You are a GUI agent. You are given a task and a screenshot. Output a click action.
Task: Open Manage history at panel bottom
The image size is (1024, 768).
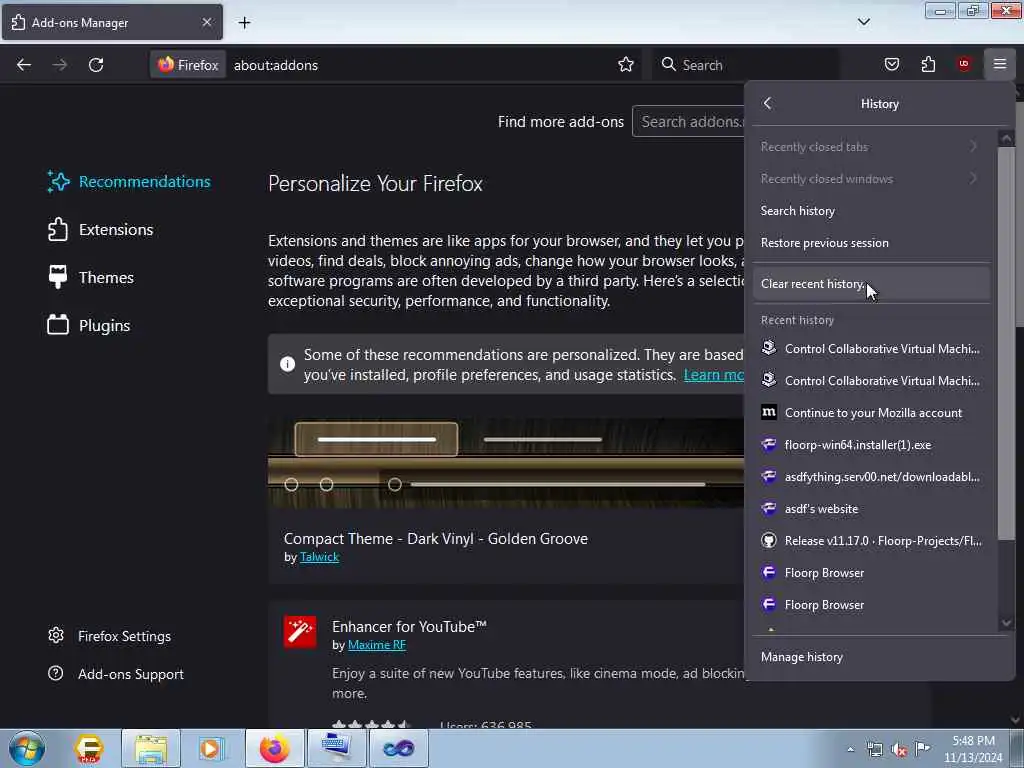point(879,657)
